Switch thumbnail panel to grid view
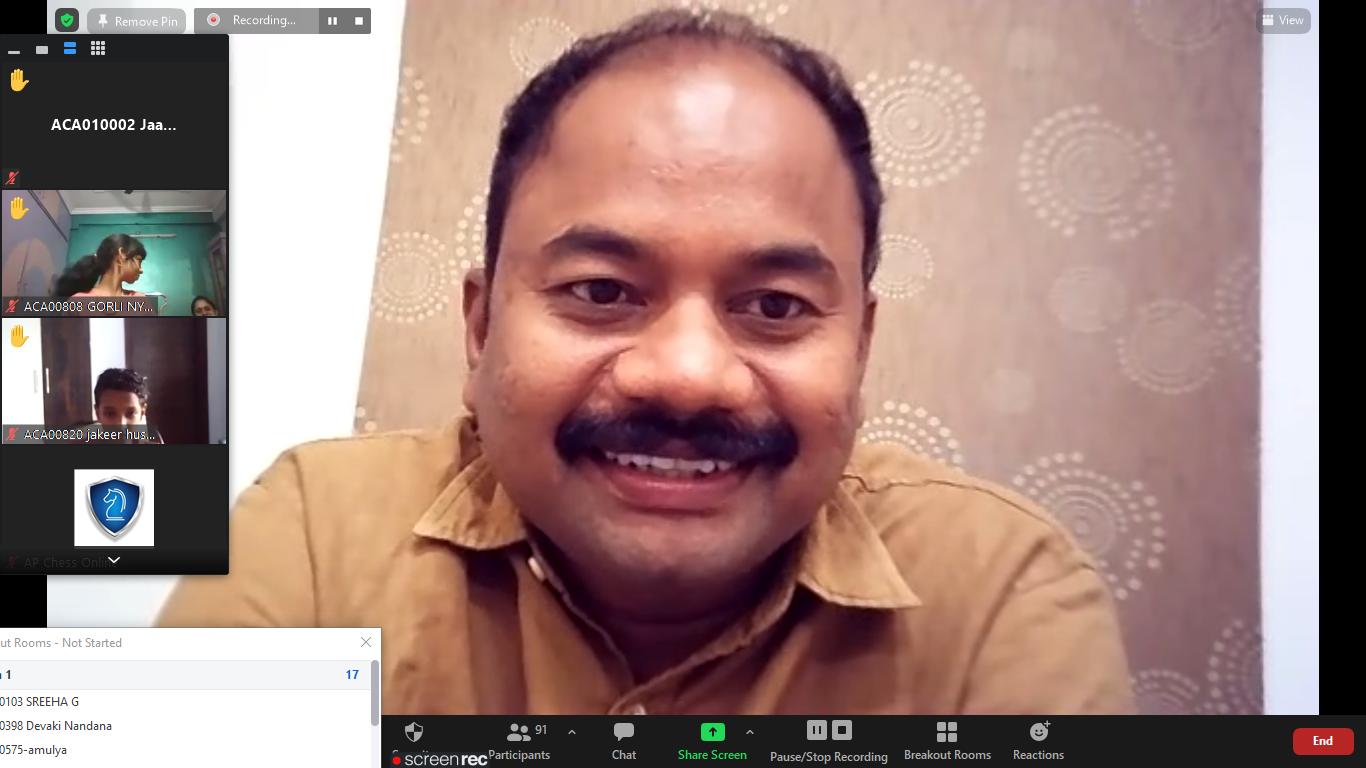The height and width of the screenshot is (768, 1366). pos(98,48)
